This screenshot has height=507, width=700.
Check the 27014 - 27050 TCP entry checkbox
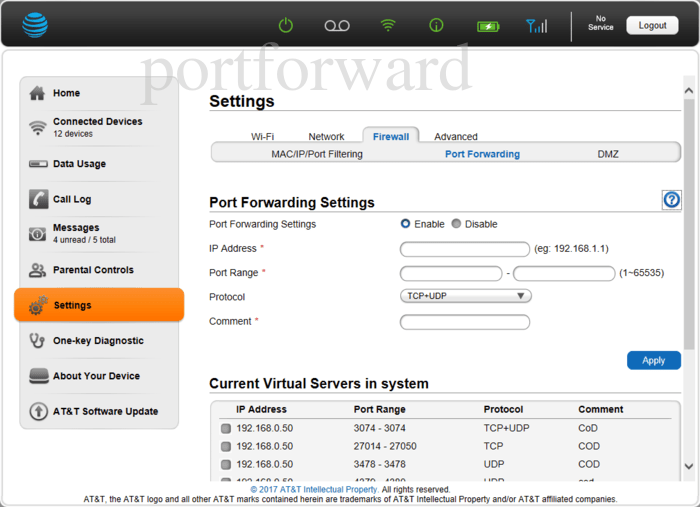point(226,446)
